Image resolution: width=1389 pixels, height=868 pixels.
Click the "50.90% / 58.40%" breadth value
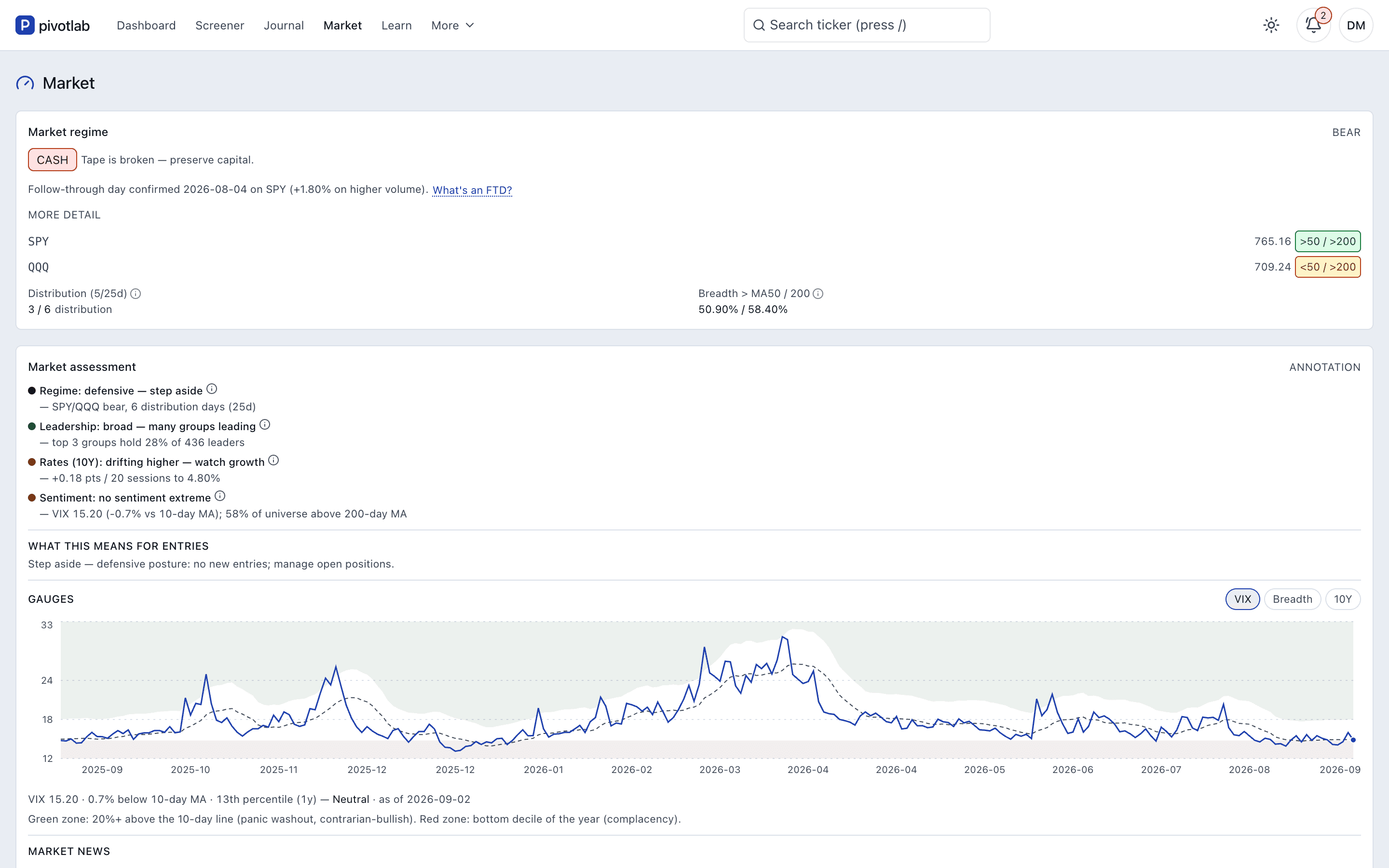(x=743, y=310)
